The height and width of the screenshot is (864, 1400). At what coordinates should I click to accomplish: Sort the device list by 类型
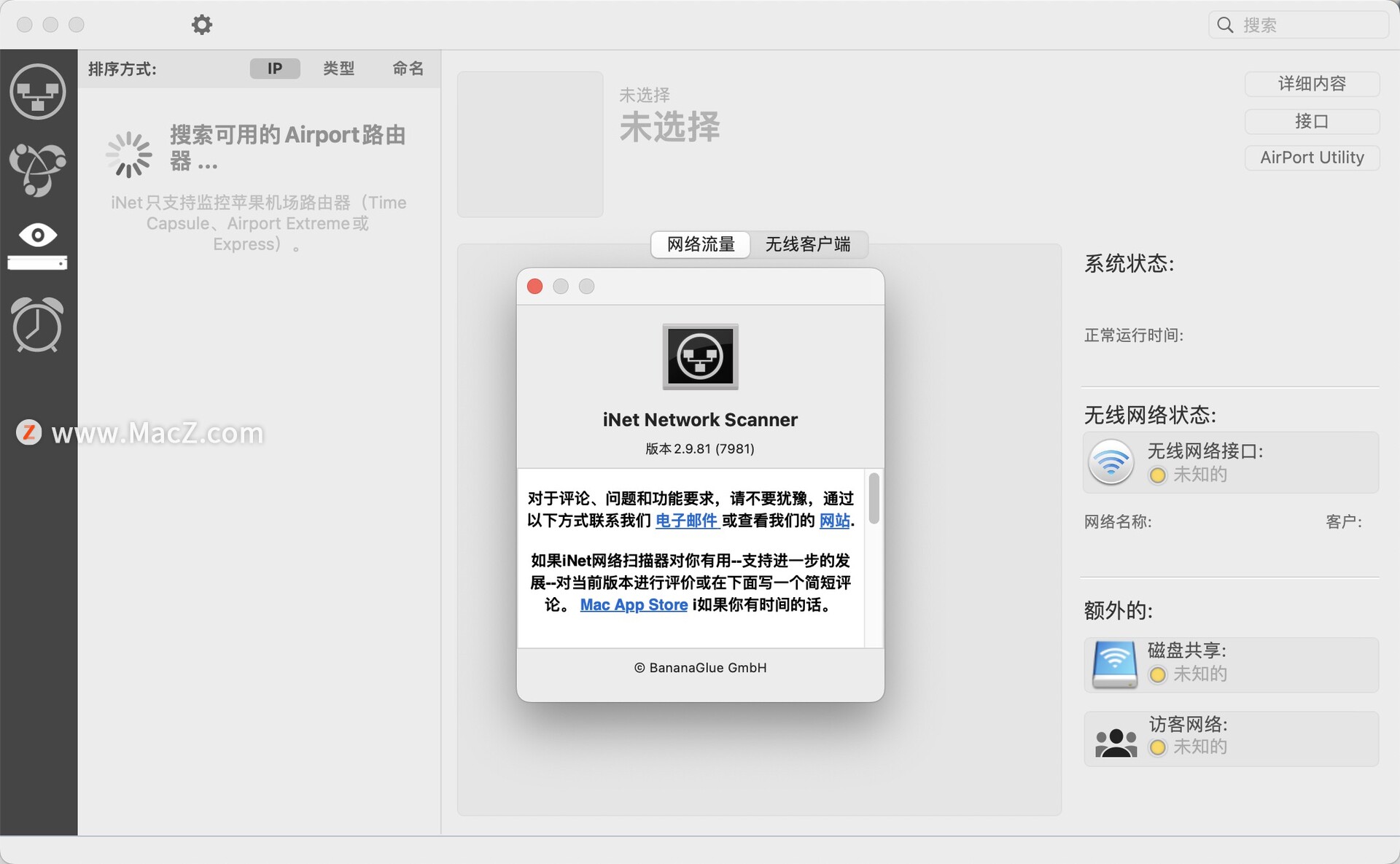pyautogui.click(x=339, y=69)
